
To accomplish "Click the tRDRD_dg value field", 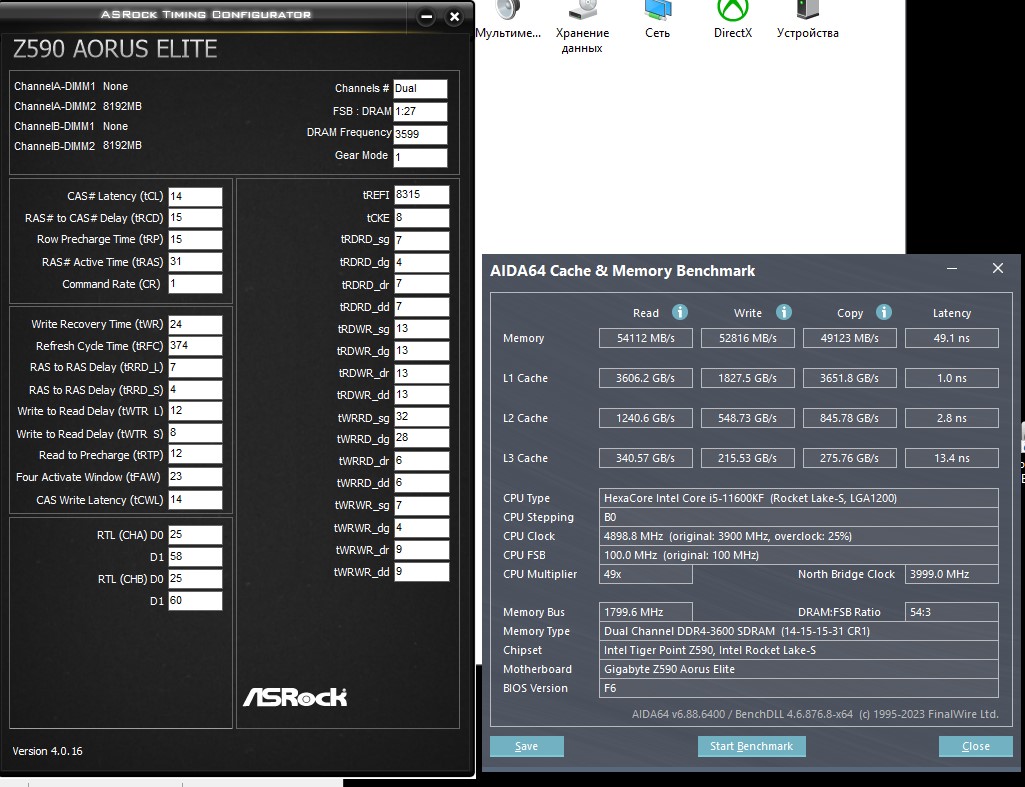I will (422, 263).
